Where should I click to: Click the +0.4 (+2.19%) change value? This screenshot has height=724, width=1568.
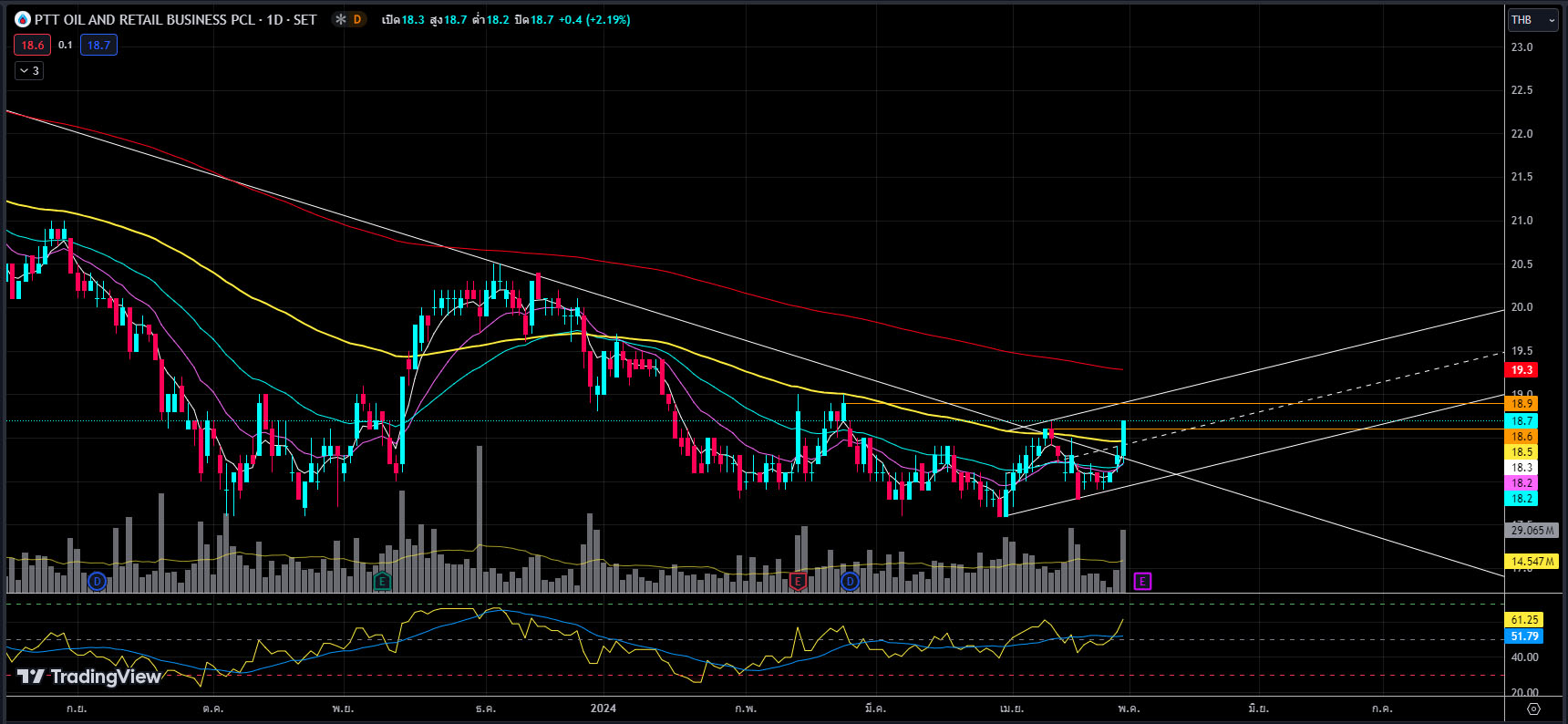(594, 19)
